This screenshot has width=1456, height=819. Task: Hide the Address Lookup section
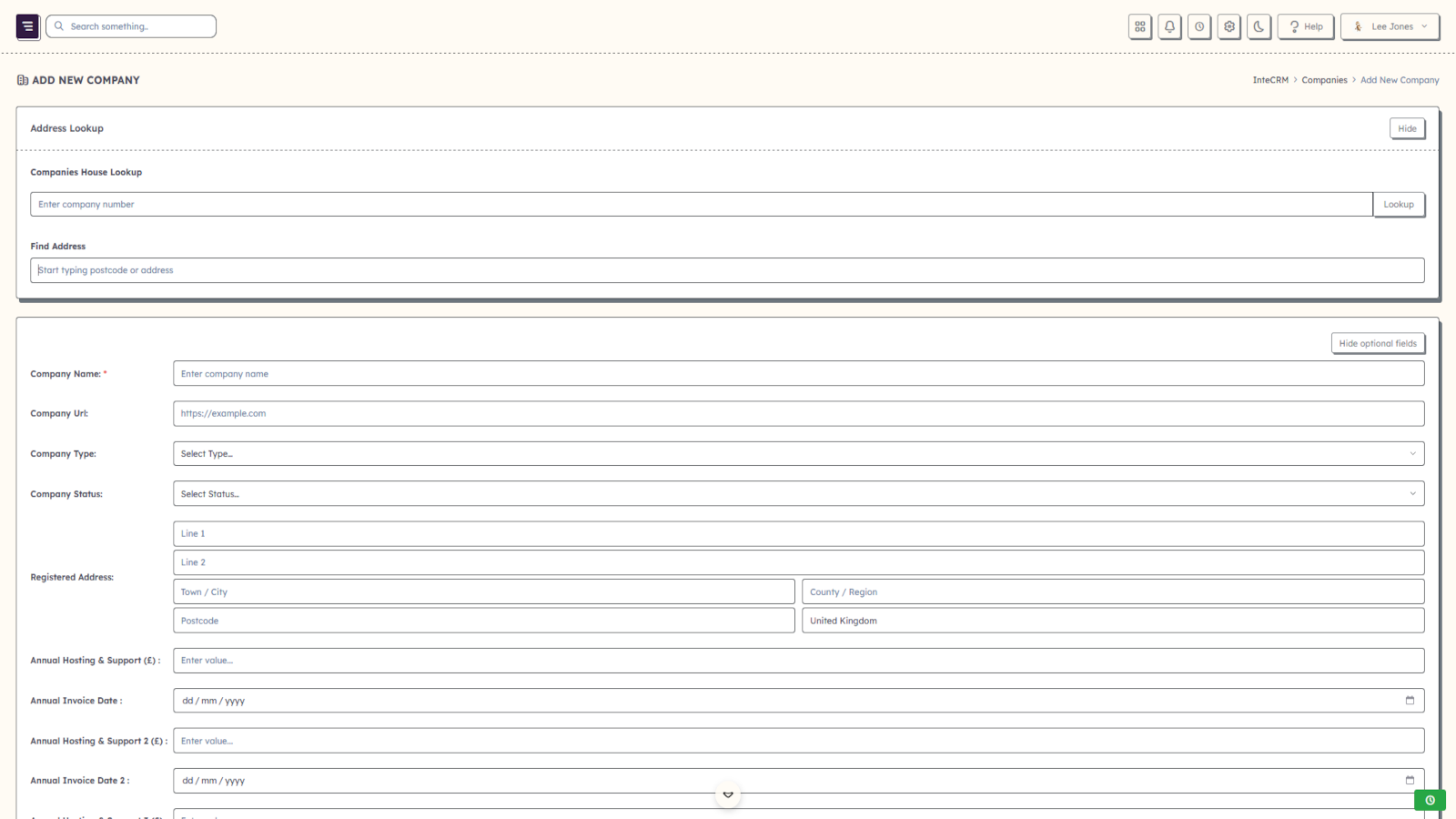[1407, 128]
